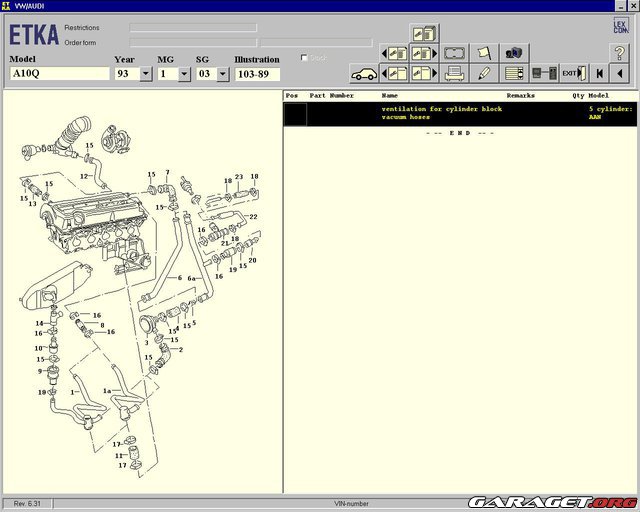Jump to first record arrow button

point(599,73)
